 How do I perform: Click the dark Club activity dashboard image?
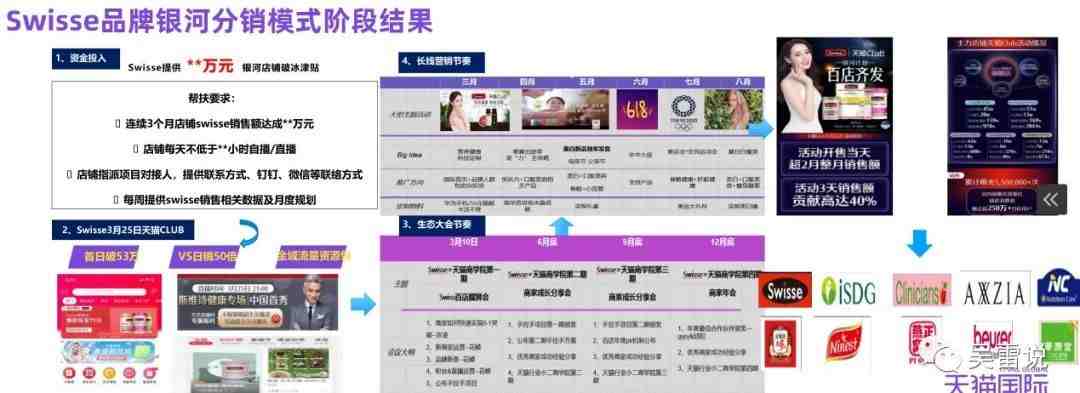tap(1002, 126)
